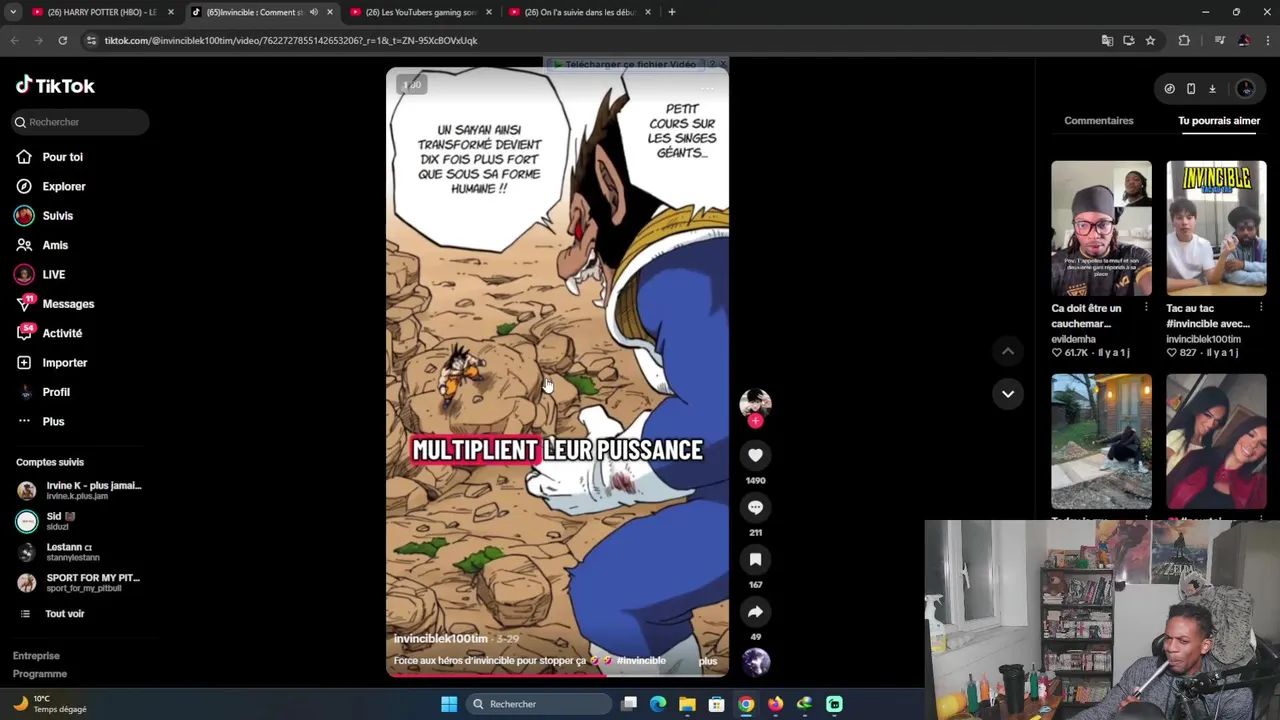This screenshot has height=720, width=1280.
Task: Seek using the video progress bar
Action: (x=557, y=676)
